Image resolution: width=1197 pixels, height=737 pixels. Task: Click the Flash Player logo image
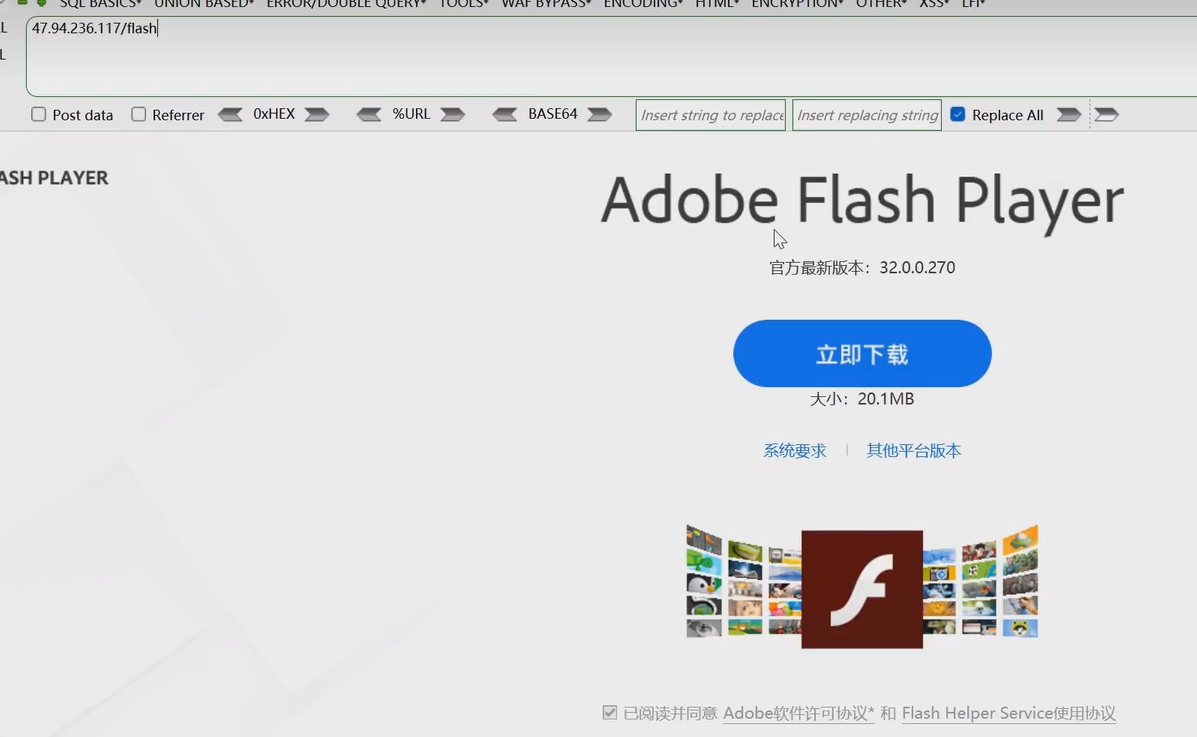click(862, 589)
